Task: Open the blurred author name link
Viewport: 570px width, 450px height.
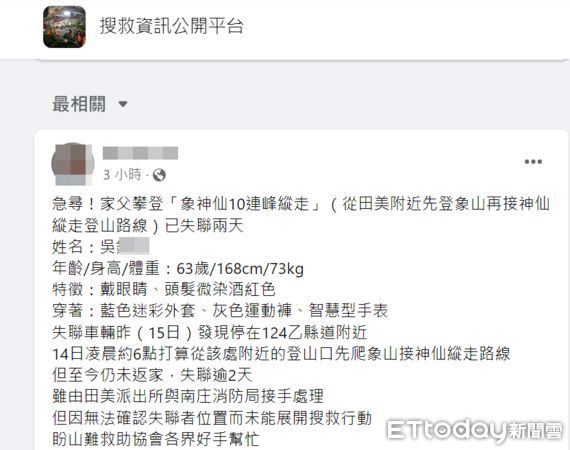Action: 140,153
